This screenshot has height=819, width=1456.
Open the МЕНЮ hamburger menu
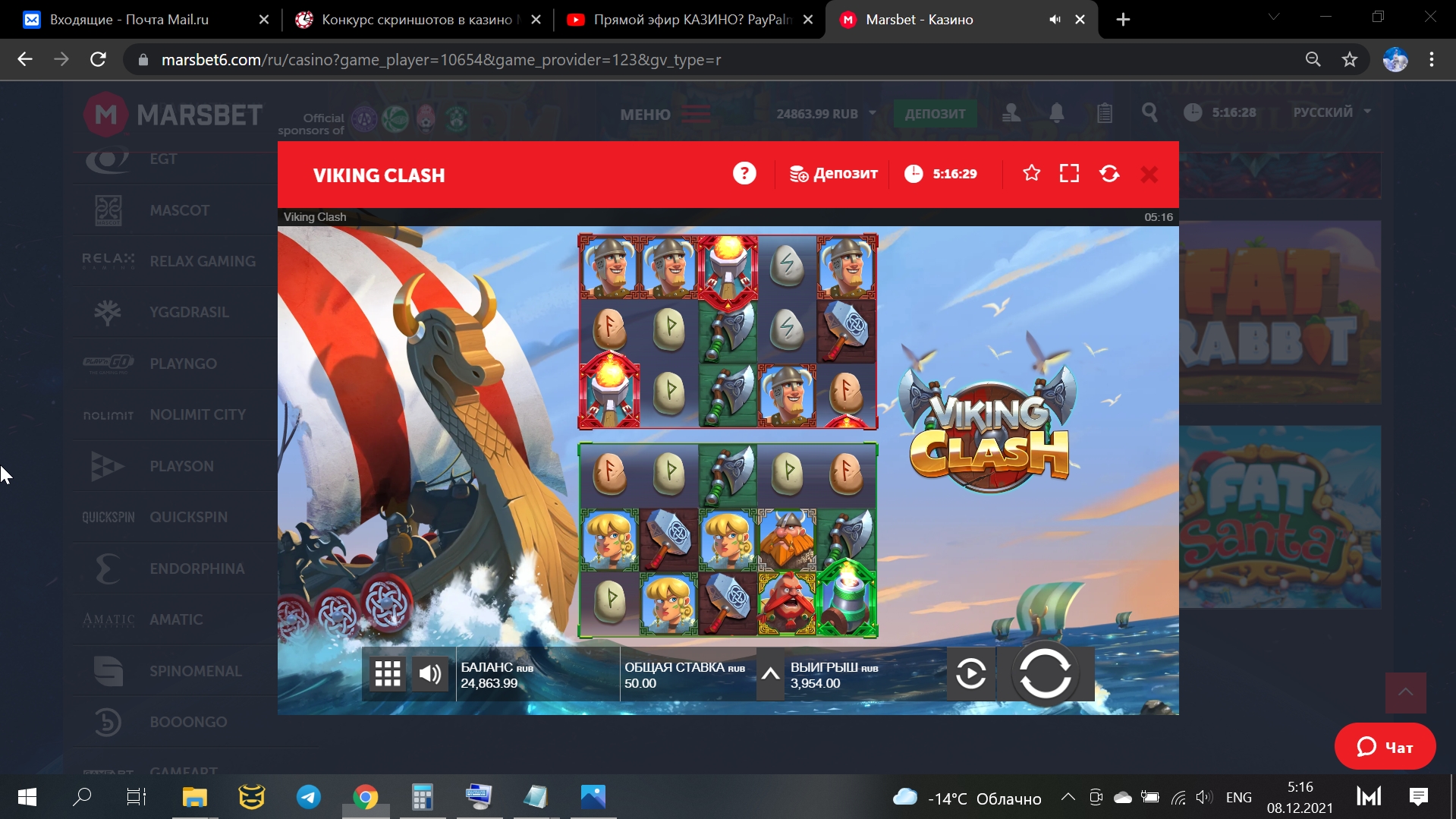[x=665, y=115]
